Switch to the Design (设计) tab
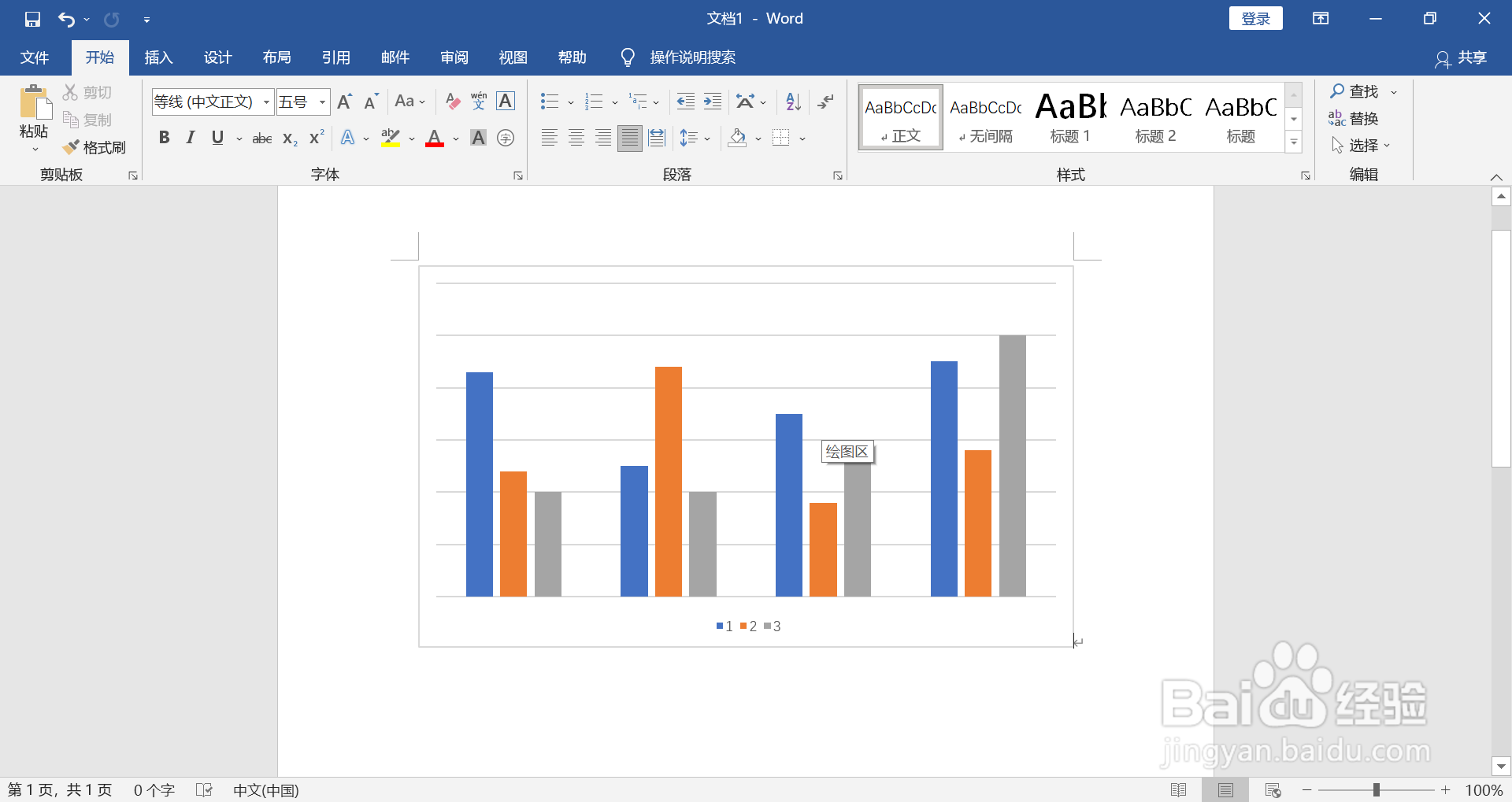Viewport: 1512px width, 802px height. pos(217,57)
